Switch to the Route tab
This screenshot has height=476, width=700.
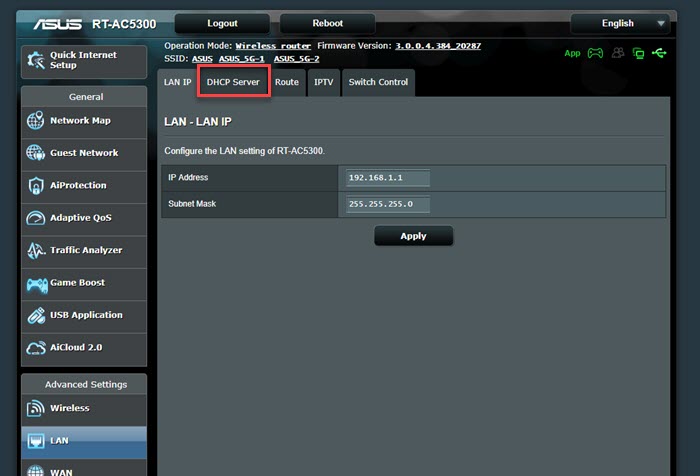287,82
